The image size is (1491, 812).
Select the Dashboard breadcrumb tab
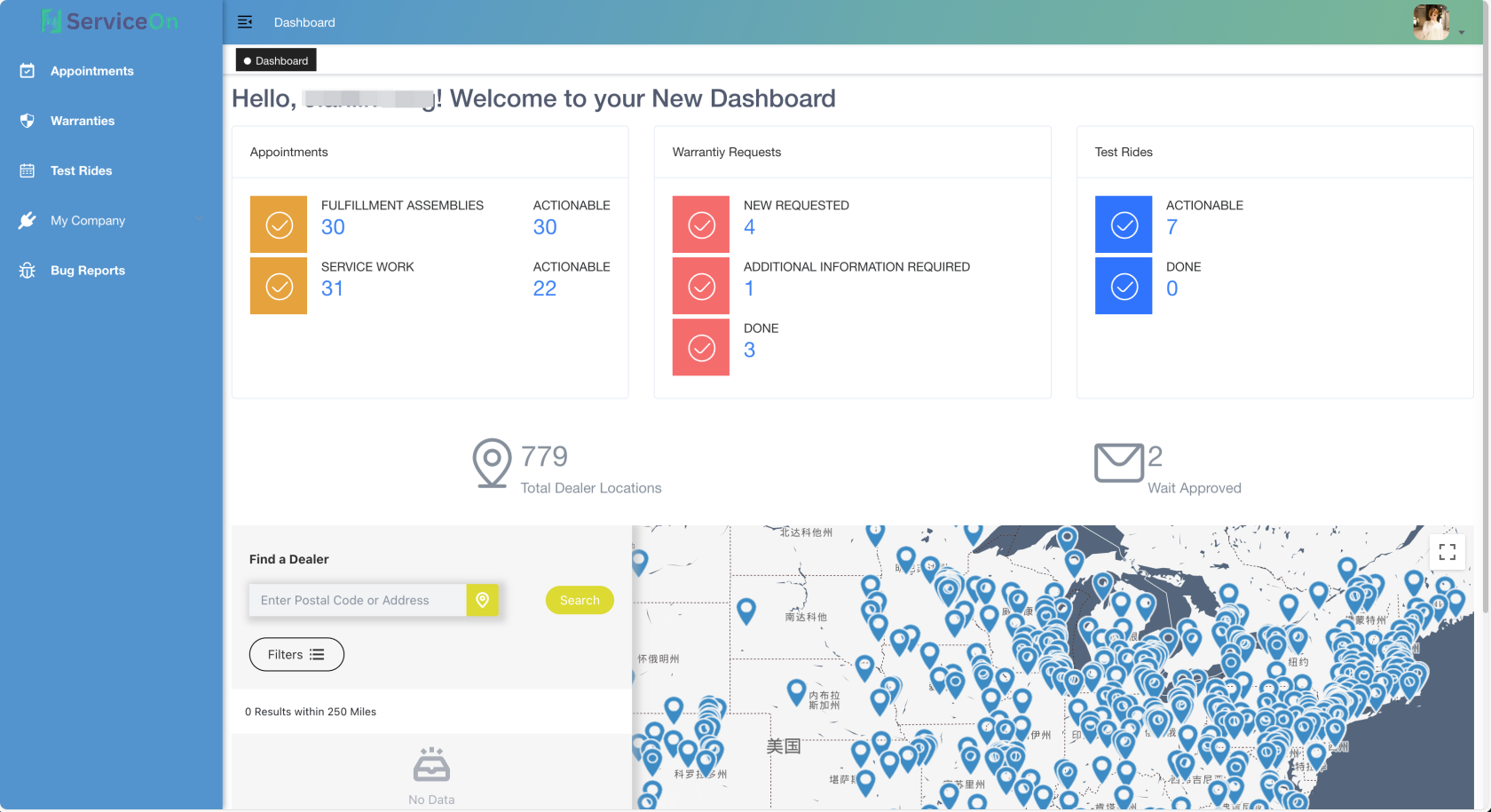(x=276, y=60)
